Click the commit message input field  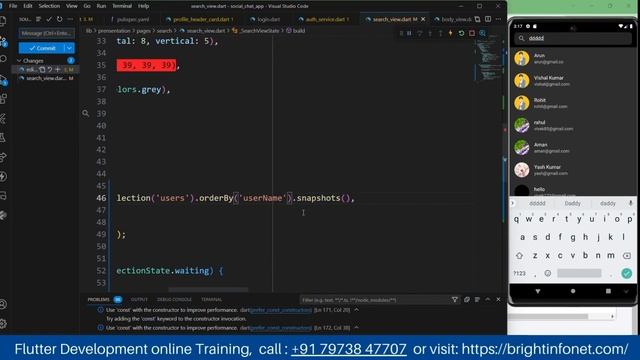coord(47,33)
